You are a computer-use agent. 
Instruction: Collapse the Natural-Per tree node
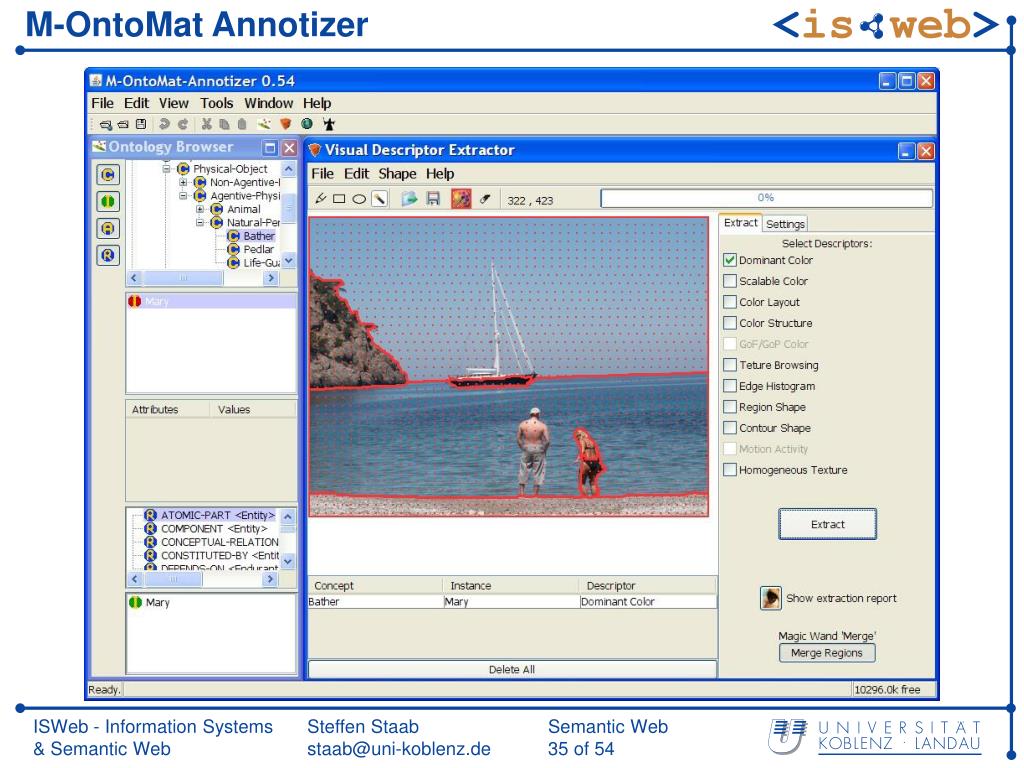[x=200, y=222]
